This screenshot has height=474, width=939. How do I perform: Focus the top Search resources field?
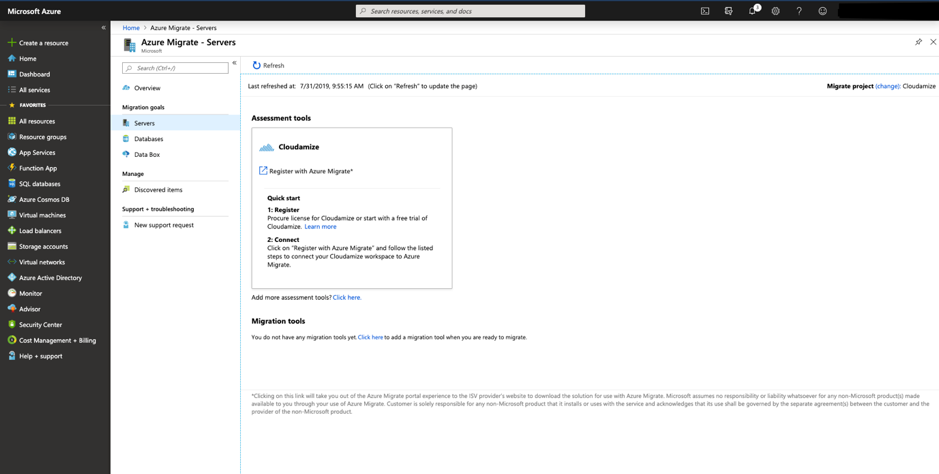pyautogui.click(x=470, y=11)
